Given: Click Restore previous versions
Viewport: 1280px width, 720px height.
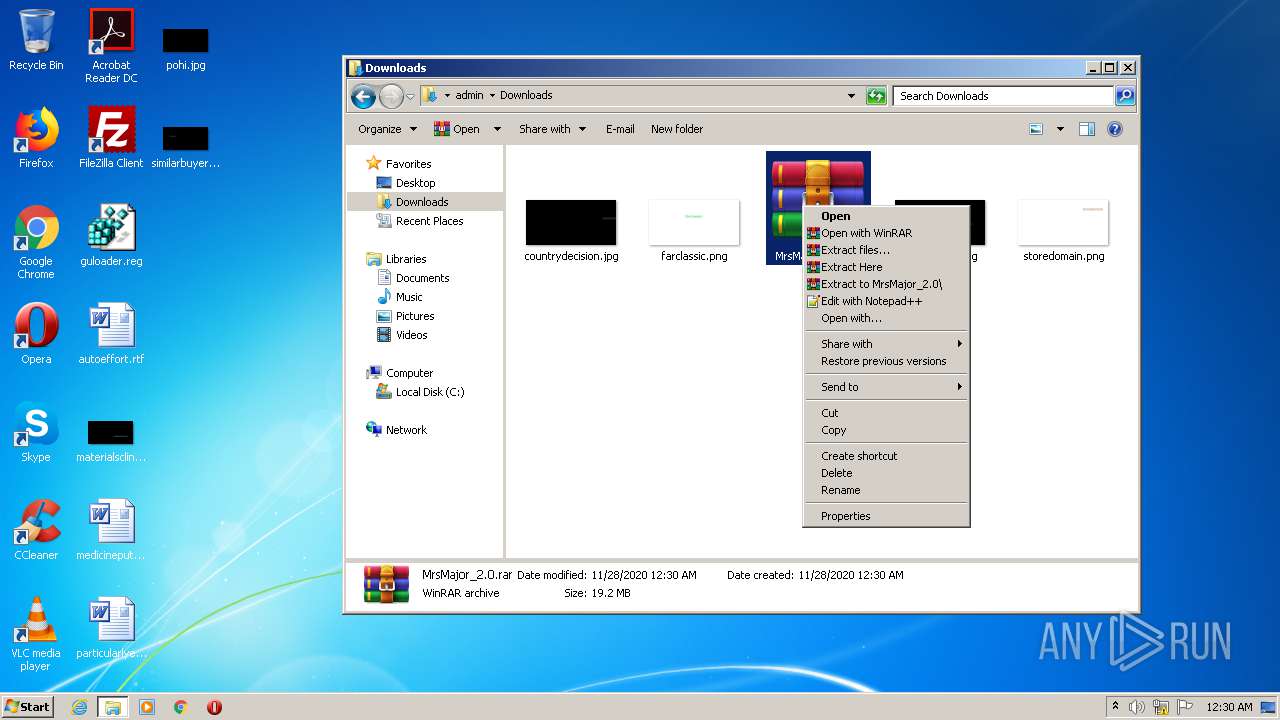Looking at the screenshot, I should pos(886,361).
